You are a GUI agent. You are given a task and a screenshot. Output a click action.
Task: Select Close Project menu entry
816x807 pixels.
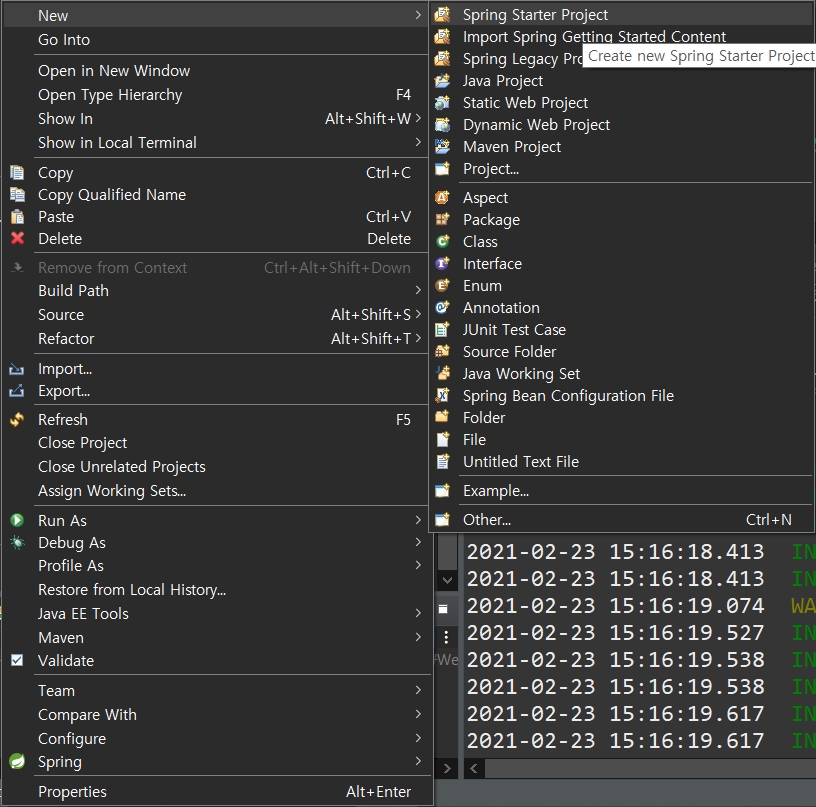215,443
